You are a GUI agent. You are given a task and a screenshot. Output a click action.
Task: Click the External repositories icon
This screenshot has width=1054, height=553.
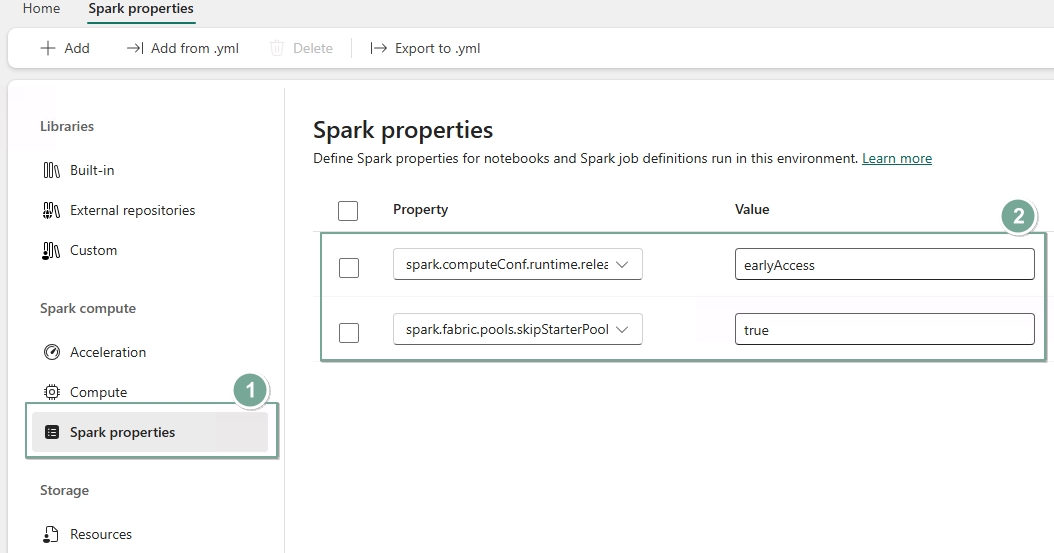point(52,211)
